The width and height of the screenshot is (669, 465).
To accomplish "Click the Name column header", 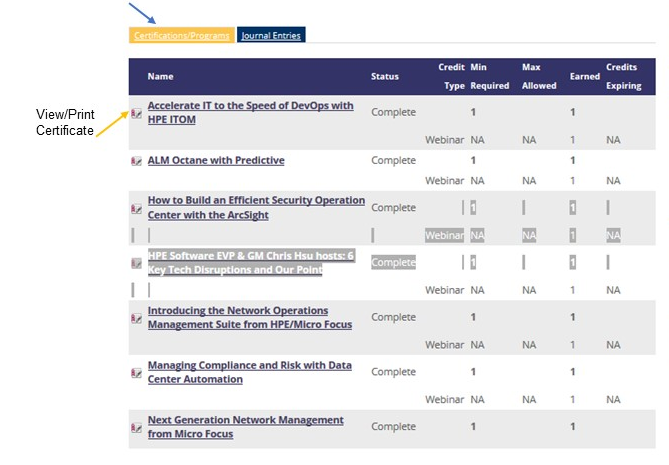I will (x=160, y=76).
